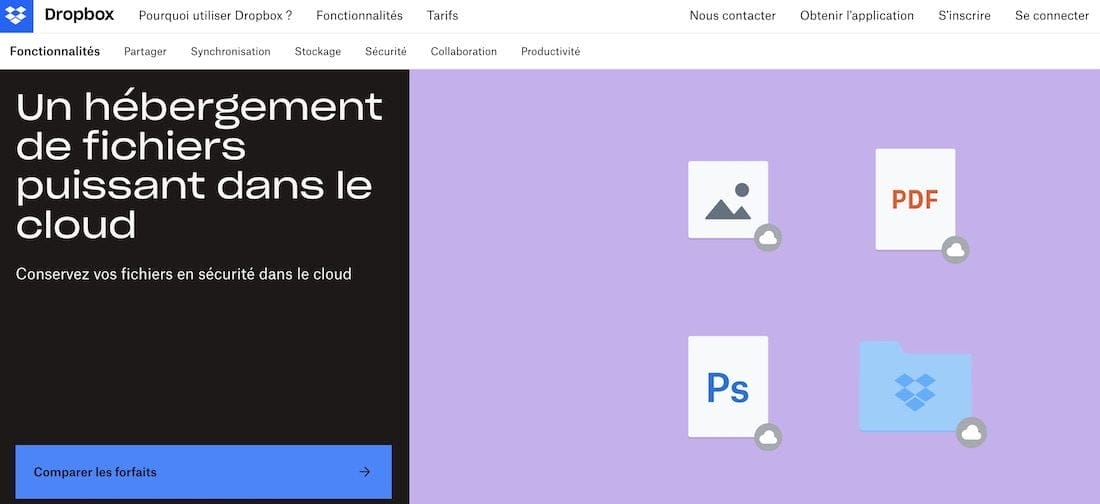Click the heading Un hébergement de fichiers
The image size is (1100, 504).
pos(199,166)
